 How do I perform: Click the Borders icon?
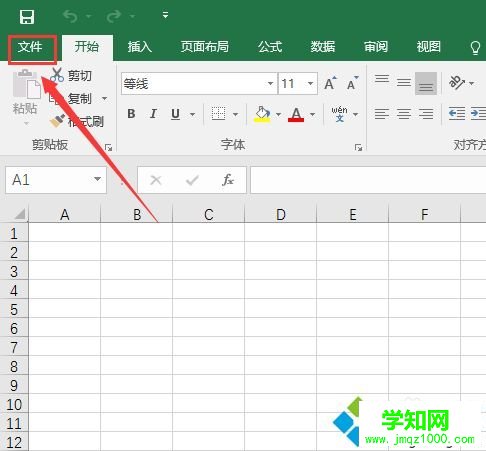(x=219, y=114)
